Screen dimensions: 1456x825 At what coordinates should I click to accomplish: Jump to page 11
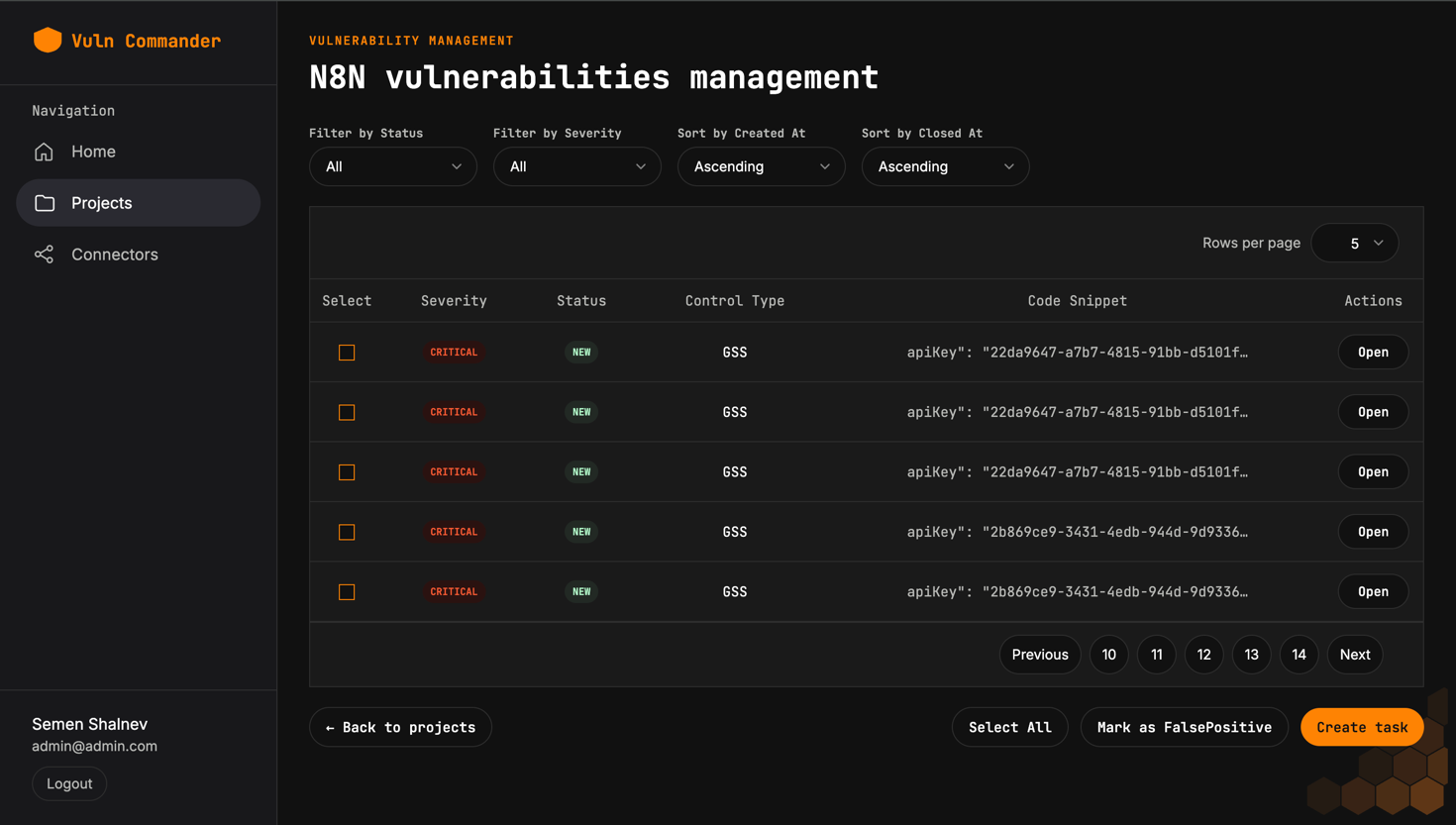1157,655
